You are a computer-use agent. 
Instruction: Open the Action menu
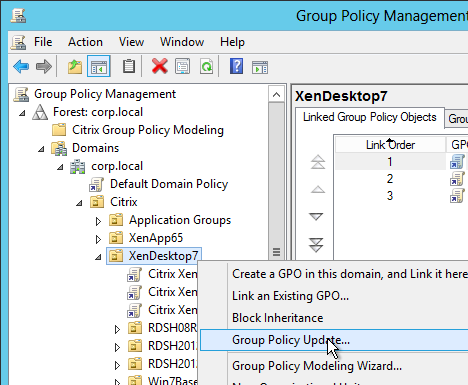tap(85, 42)
